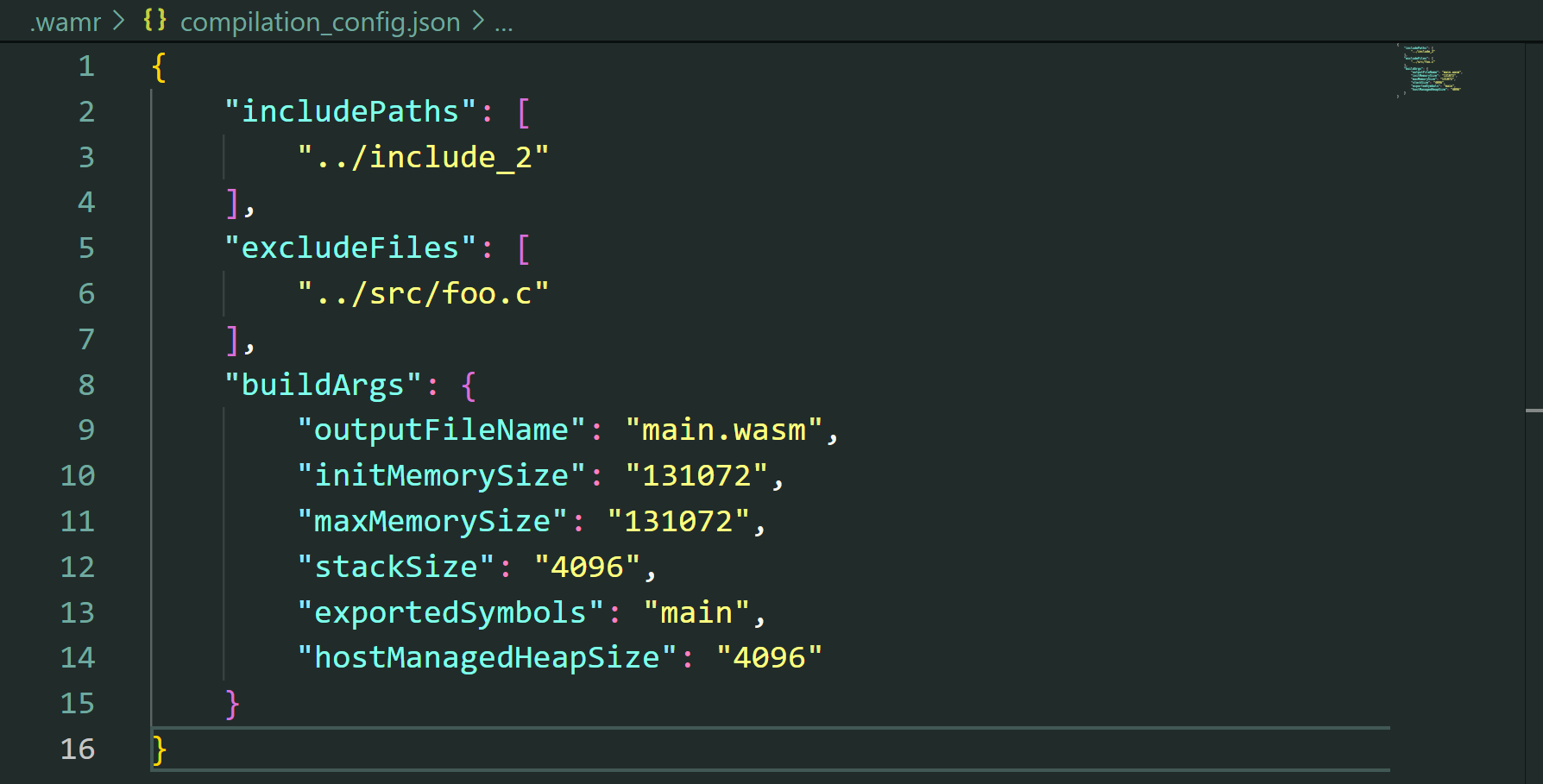Click the minimap preview in the top-right corner
This screenshot has height=784, width=1543.
[x=1430, y=73]
